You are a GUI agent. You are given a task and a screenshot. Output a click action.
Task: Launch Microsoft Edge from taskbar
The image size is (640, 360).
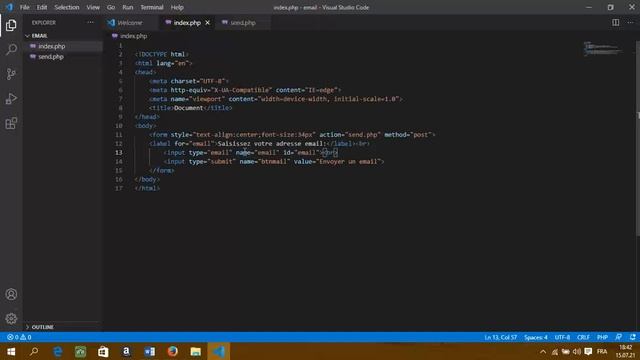click(x=58, y=351)
